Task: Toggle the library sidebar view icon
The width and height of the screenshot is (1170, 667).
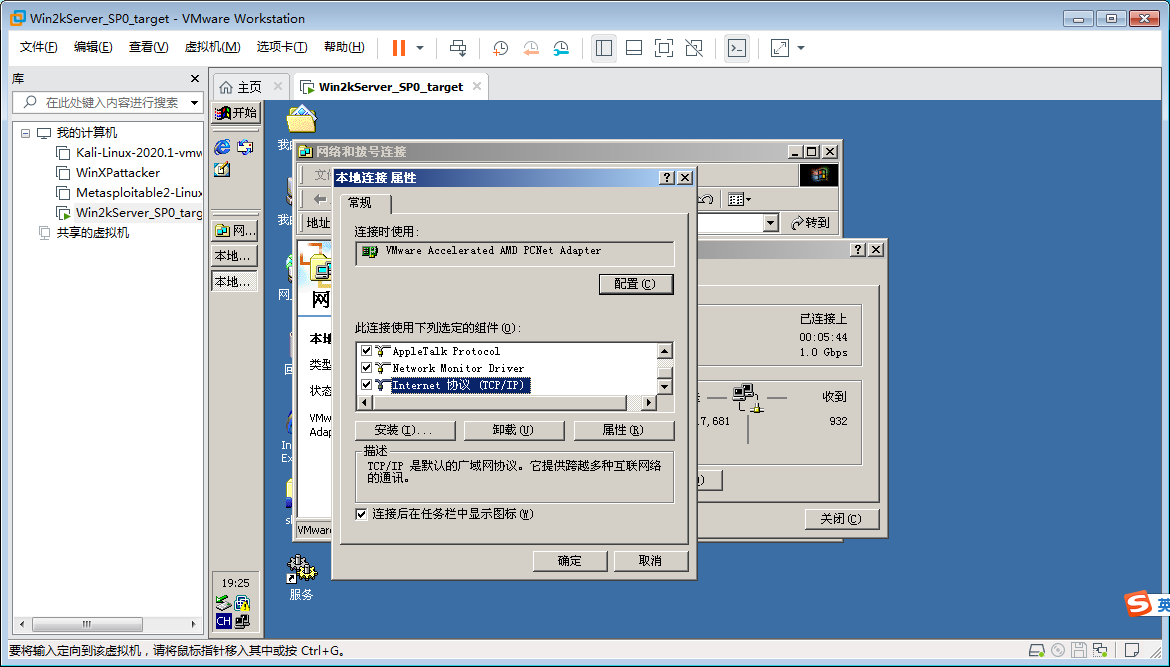Action: click(x=604, y=48)
